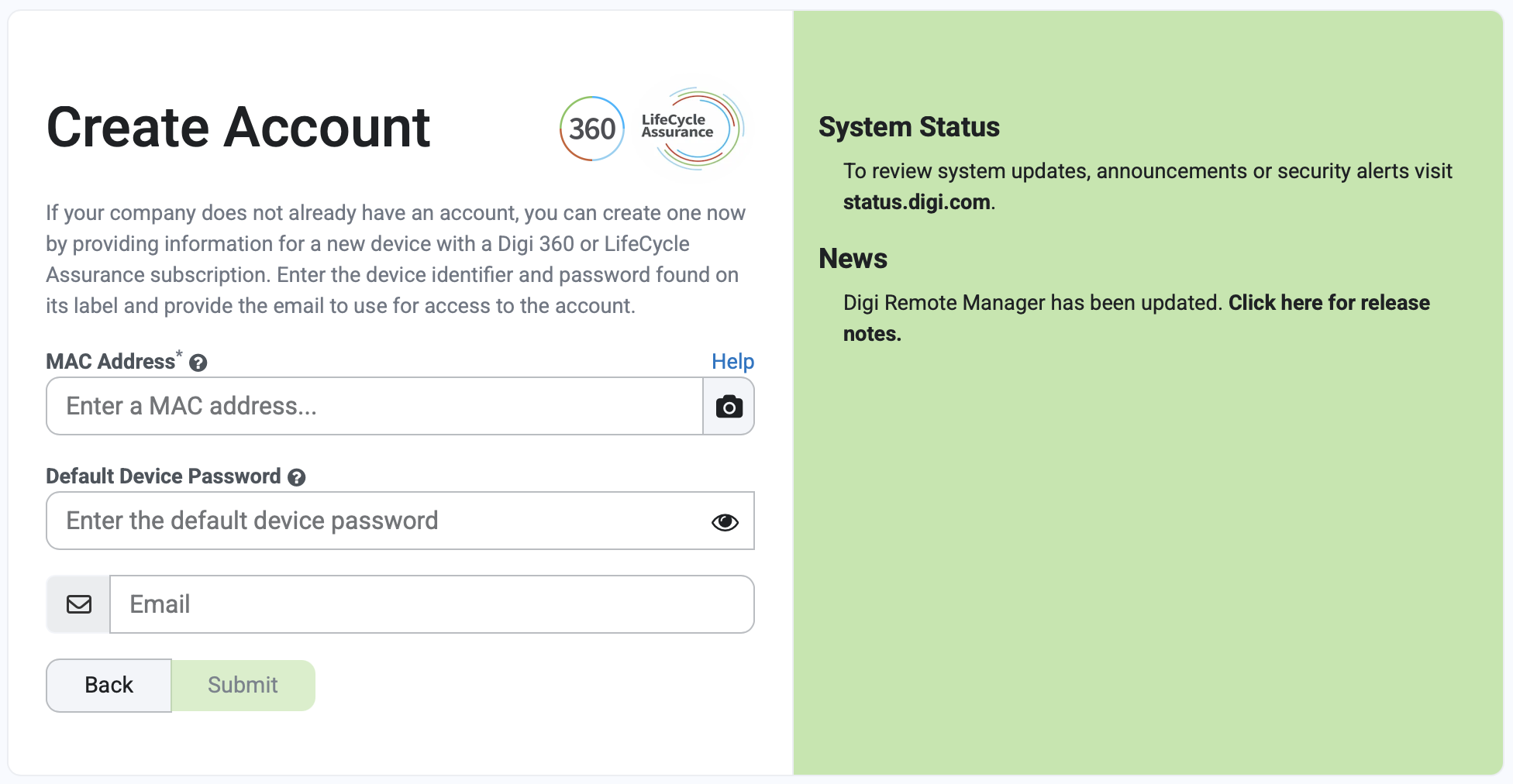Click the envelope icon beside Email
1513x784 pixels.
point(79,604)
